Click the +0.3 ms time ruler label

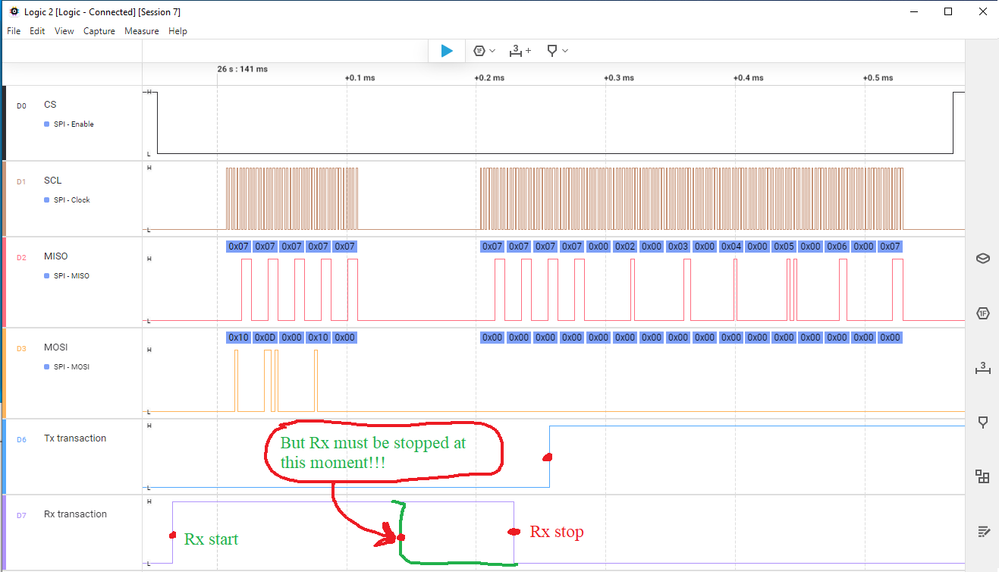(x=619, y=78)
